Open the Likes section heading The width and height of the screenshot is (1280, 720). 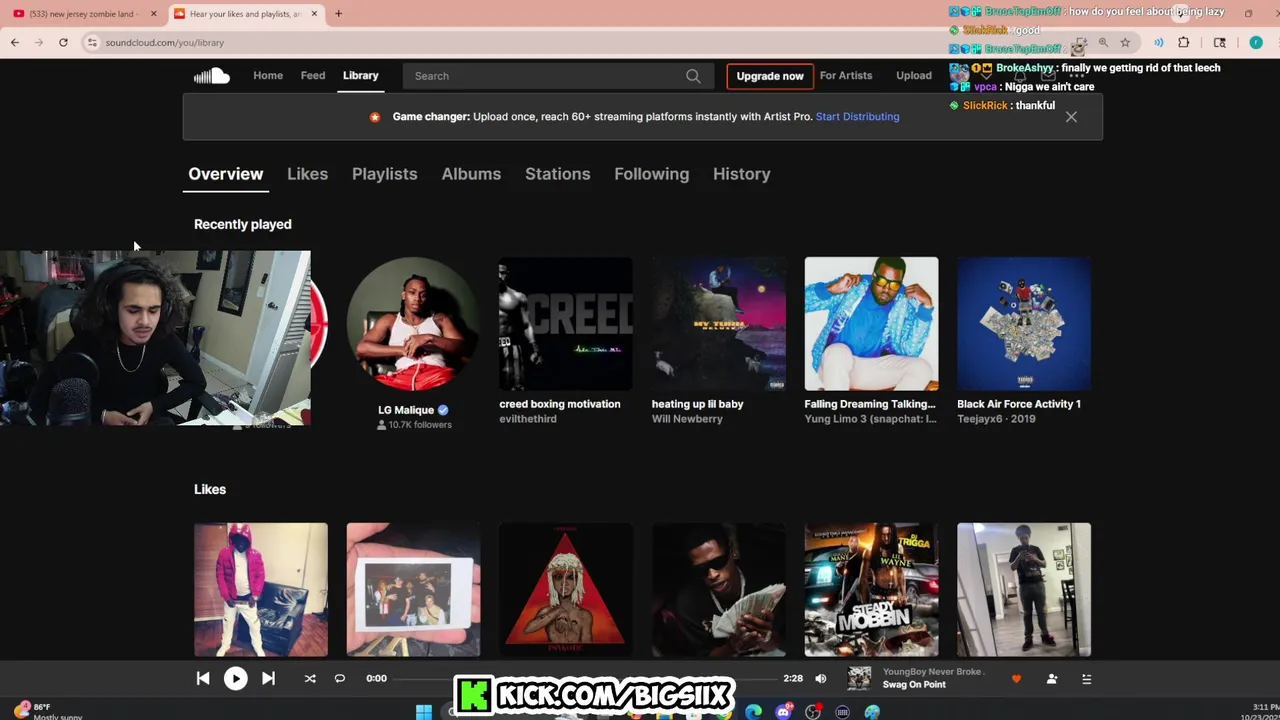click(210, 490)
